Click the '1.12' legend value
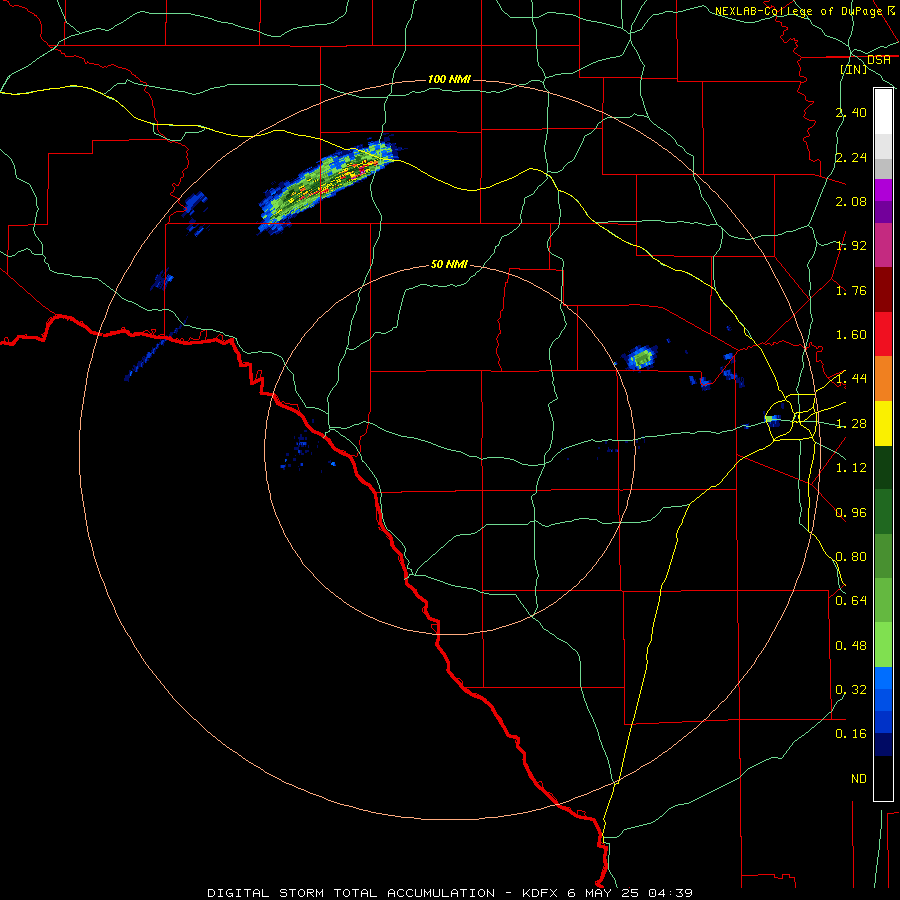 click(x=851, y=468)
